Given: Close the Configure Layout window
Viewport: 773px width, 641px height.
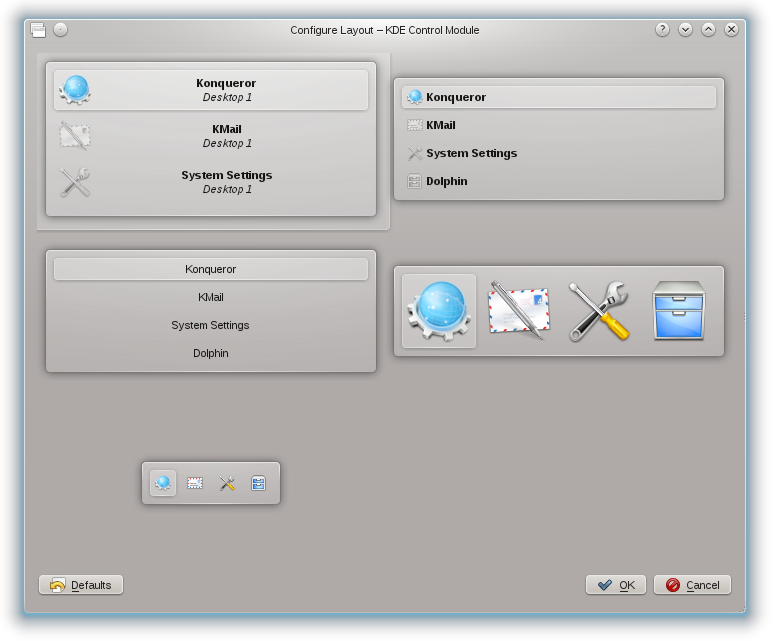Looking at the screenshot, I should [731, 30].
